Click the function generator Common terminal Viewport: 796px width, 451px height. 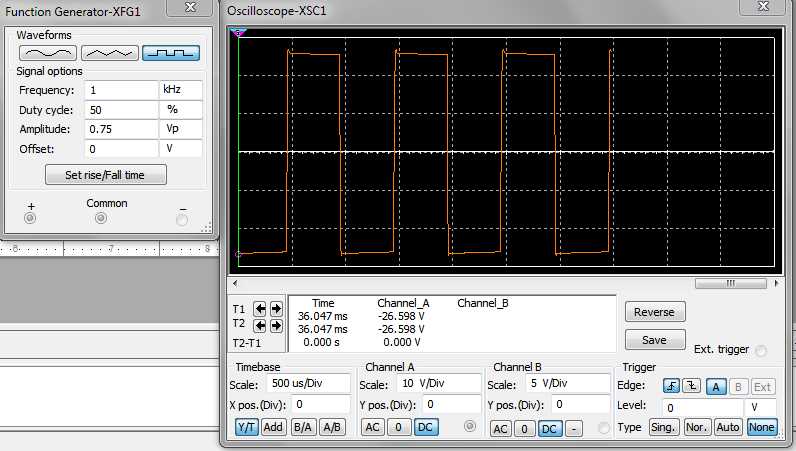[x=101, y=218]
